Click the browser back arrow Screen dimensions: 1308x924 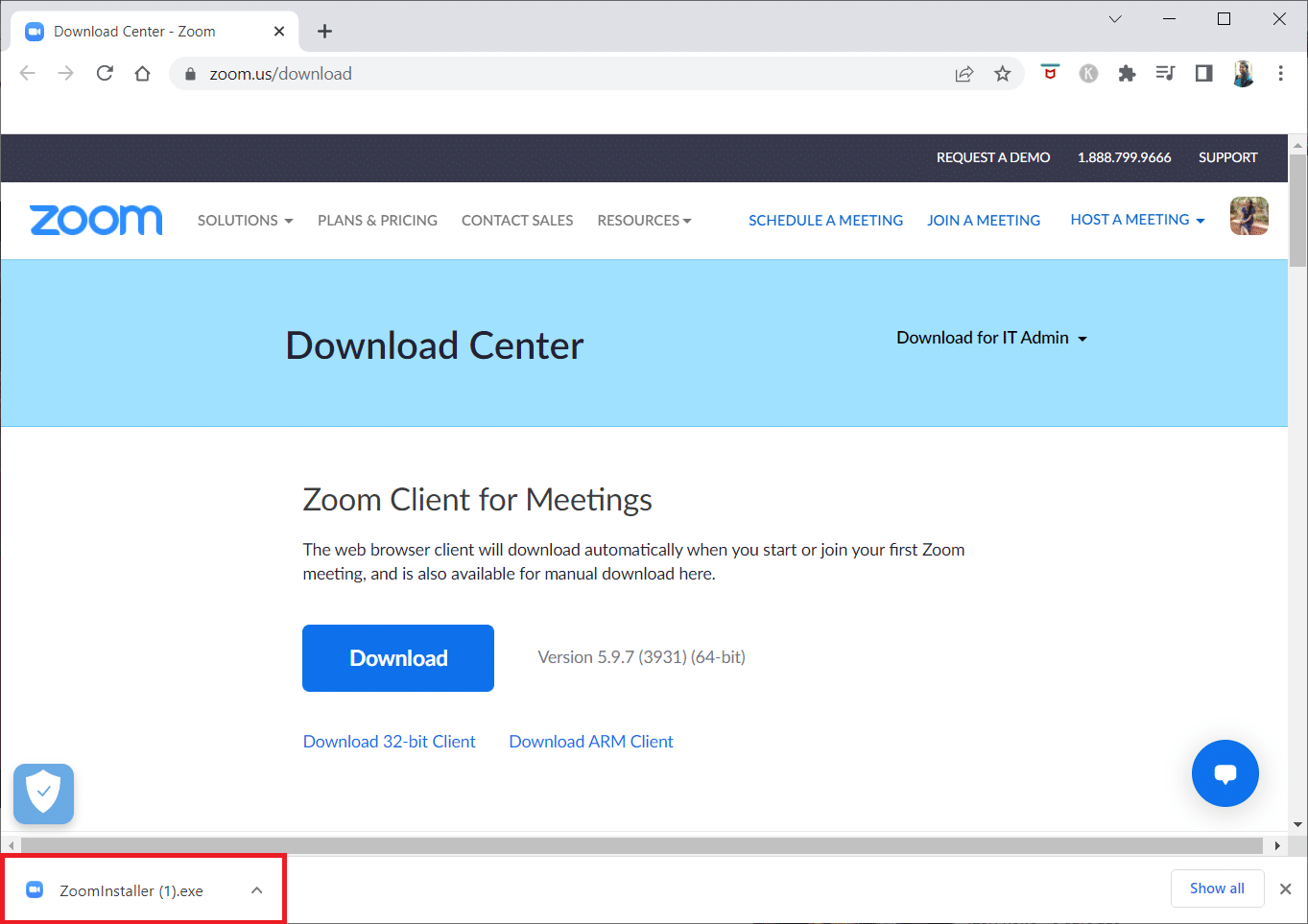(27, 74)
